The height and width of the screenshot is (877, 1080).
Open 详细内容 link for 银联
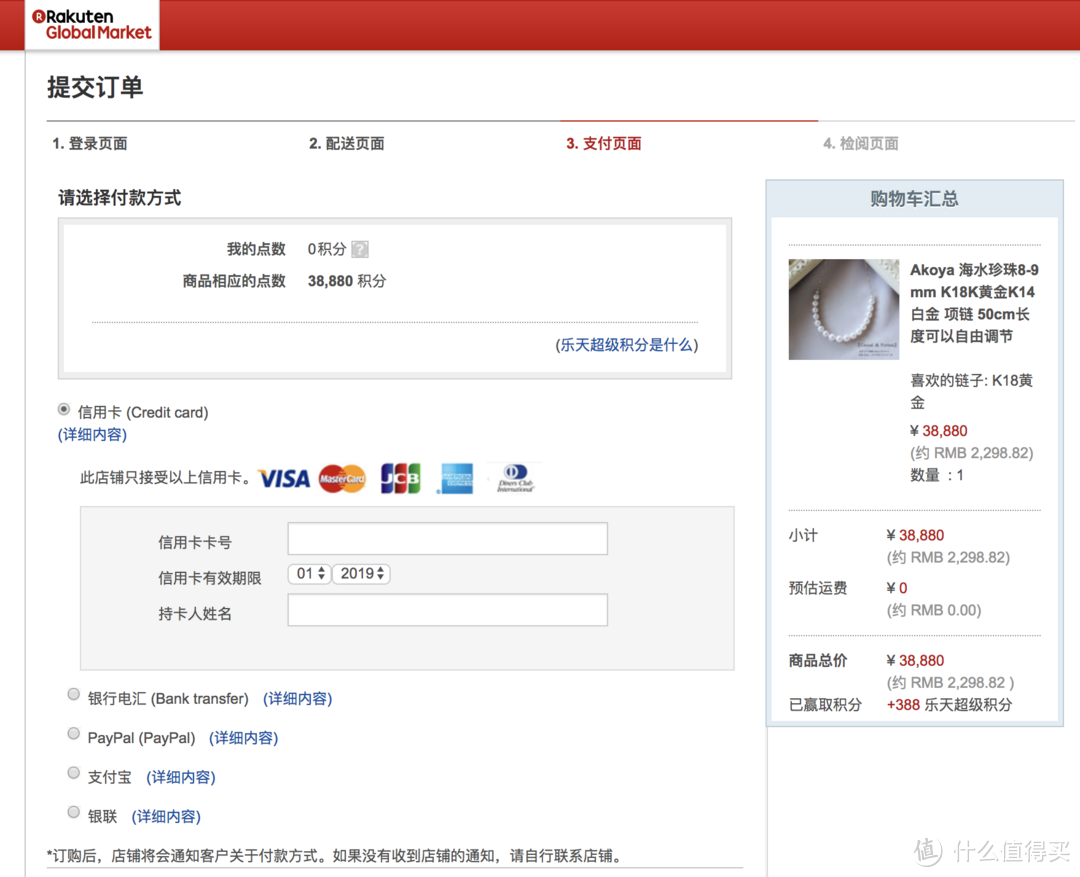[x=166, y=816]
